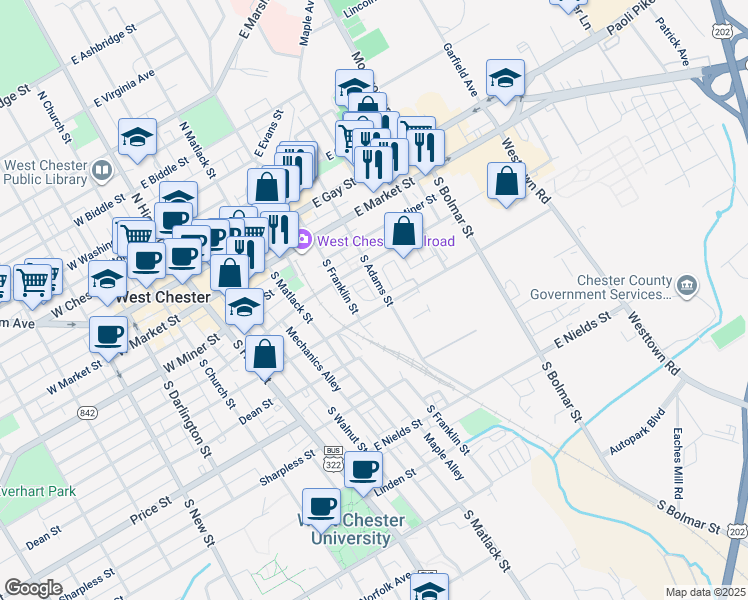This screenshot has height=600, width=748.
Task: Open the restaurant marker nearest S Bolmar St
Action: (x=426, y=150)
